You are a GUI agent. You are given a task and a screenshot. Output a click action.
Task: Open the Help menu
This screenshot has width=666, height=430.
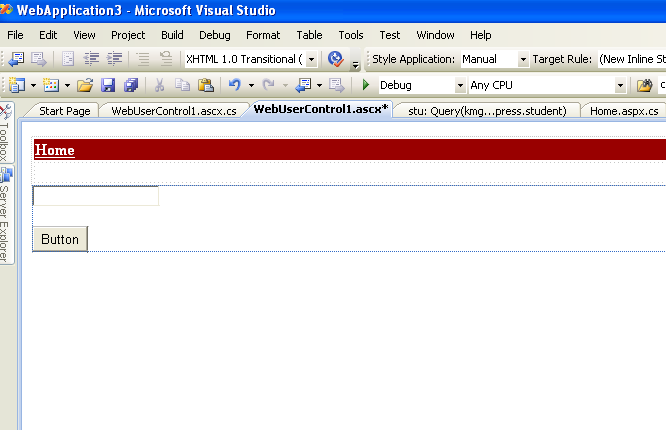click(x=480, y=35)
